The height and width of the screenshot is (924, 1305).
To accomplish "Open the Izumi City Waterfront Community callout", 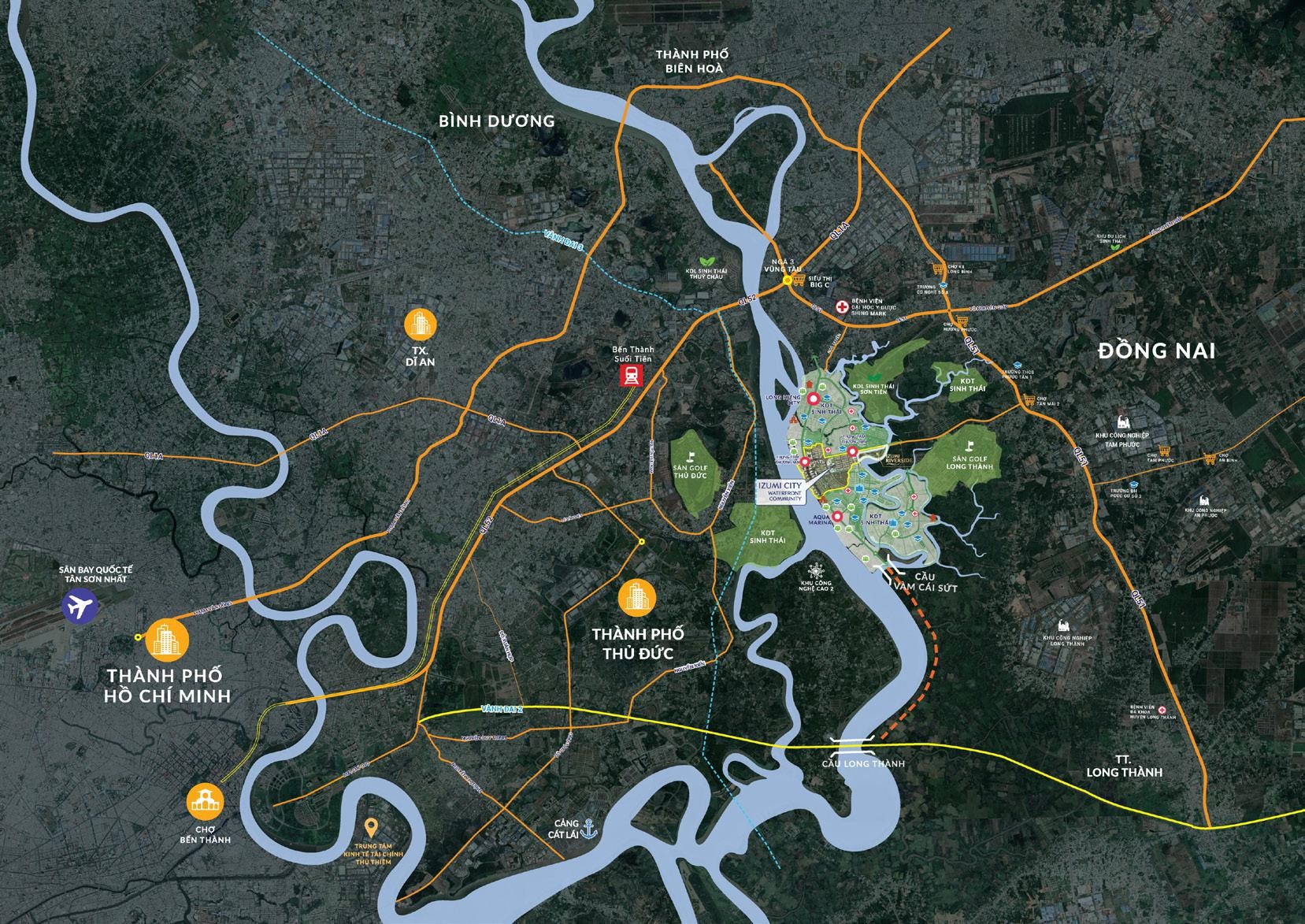I will pyautogui.click(x=780, y=492).
